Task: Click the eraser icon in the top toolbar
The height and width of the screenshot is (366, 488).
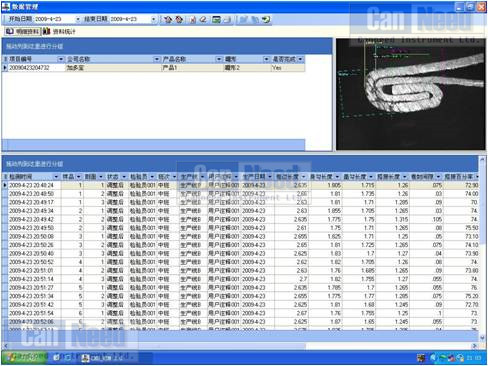Action: pyautogui.click(x=203, y=20)
